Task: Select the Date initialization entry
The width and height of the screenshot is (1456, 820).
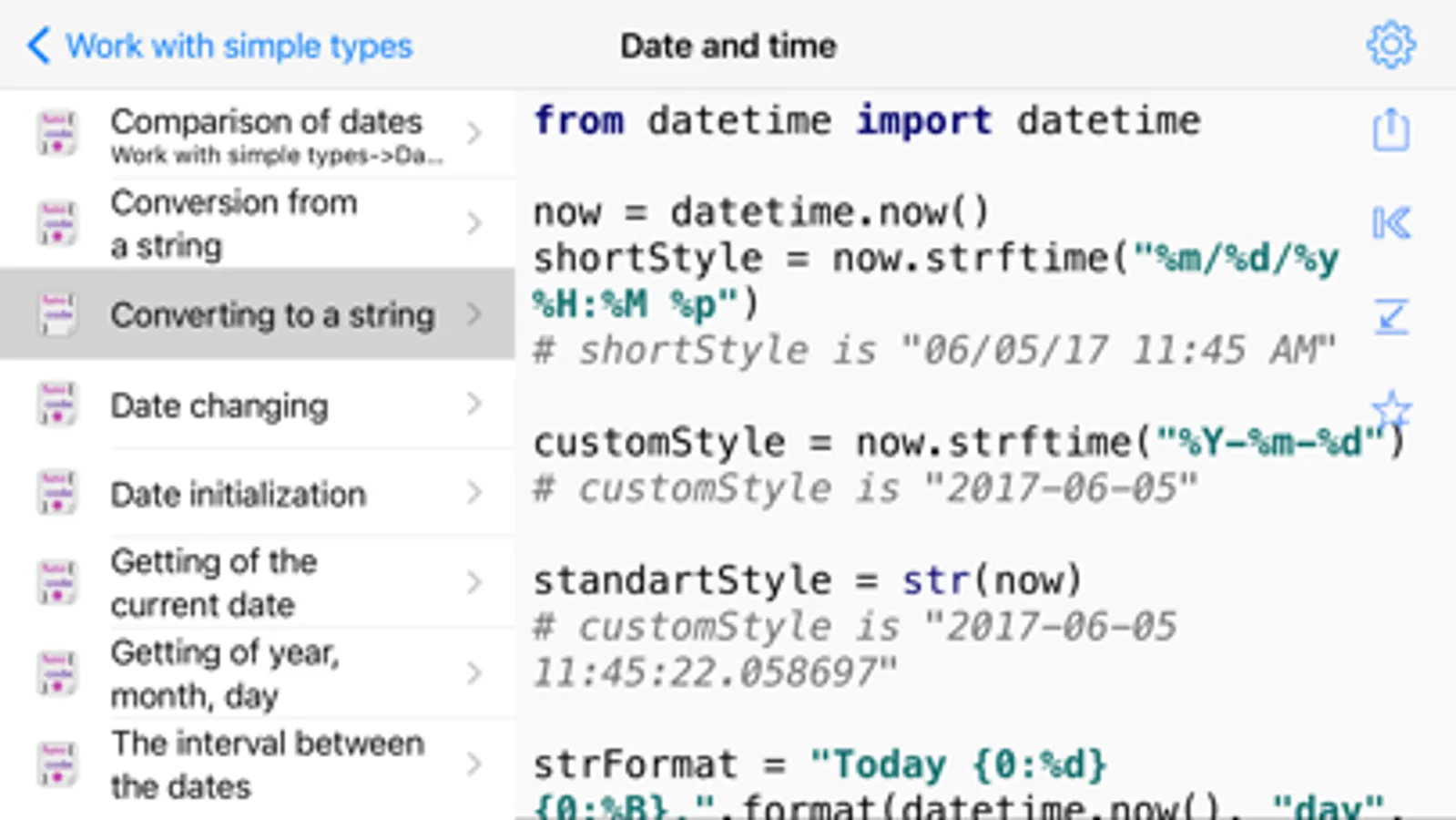Action: [238, 494]
